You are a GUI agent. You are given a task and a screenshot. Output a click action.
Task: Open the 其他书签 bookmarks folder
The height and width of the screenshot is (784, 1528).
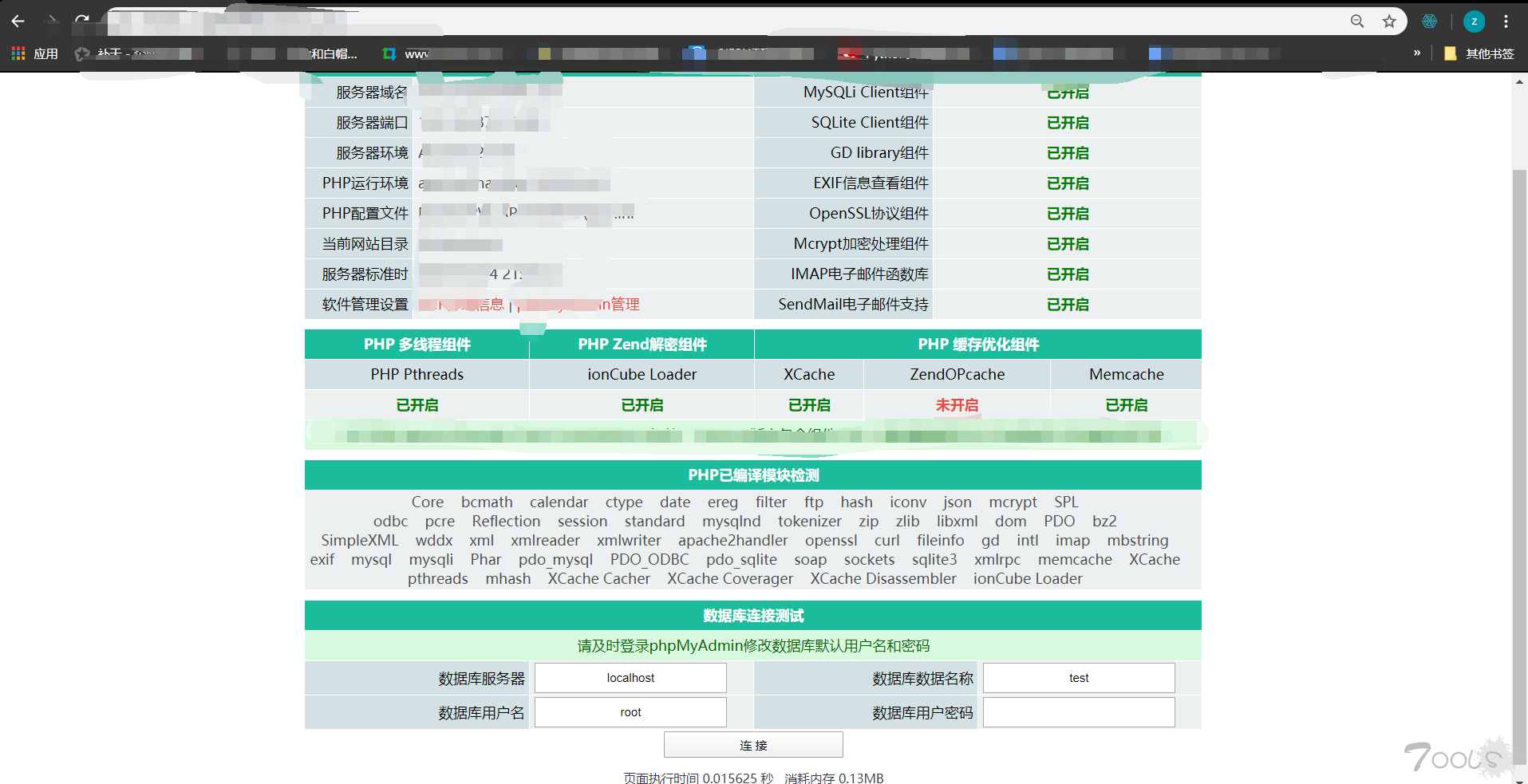point(1479,53)
